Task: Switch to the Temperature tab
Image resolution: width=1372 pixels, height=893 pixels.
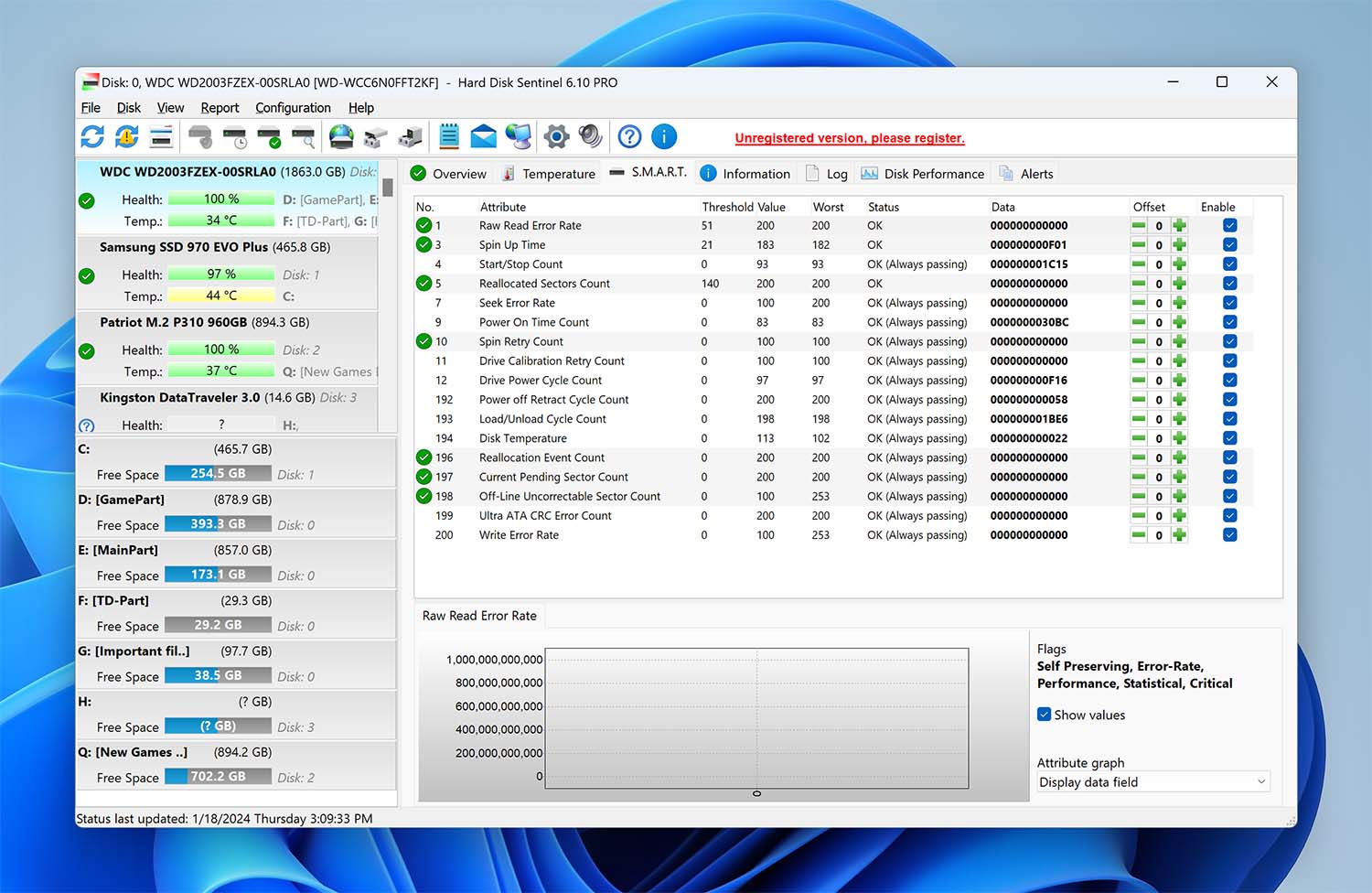Action: point(548,174)
